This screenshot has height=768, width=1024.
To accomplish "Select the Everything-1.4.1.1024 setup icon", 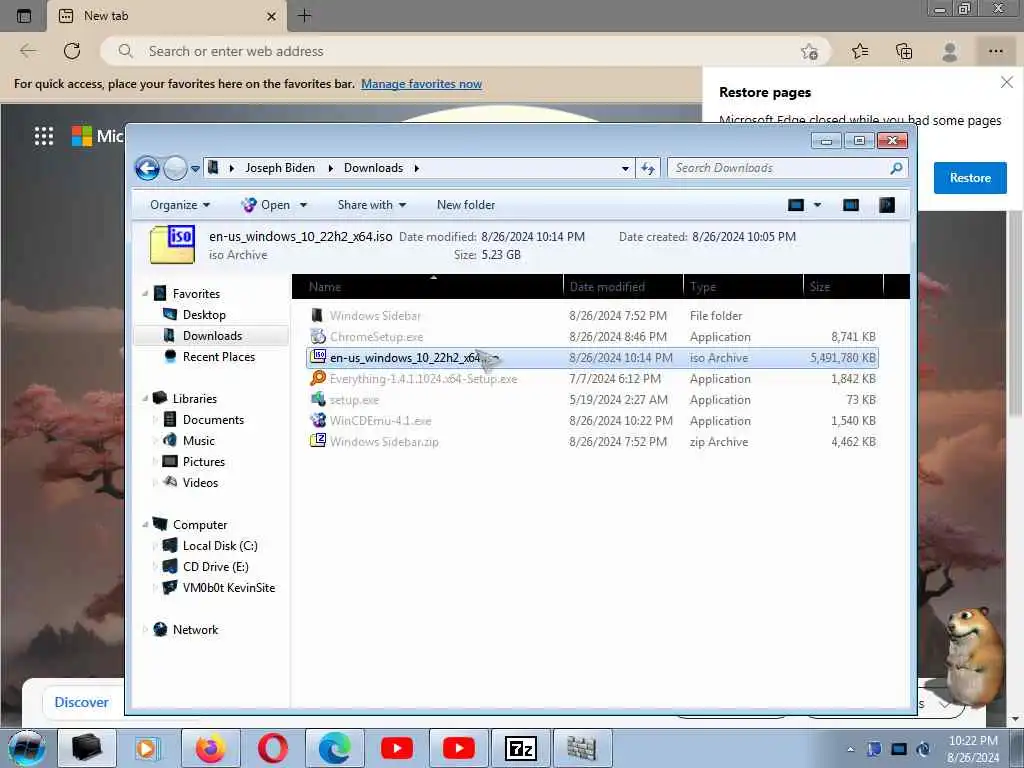I will [317, 378].
